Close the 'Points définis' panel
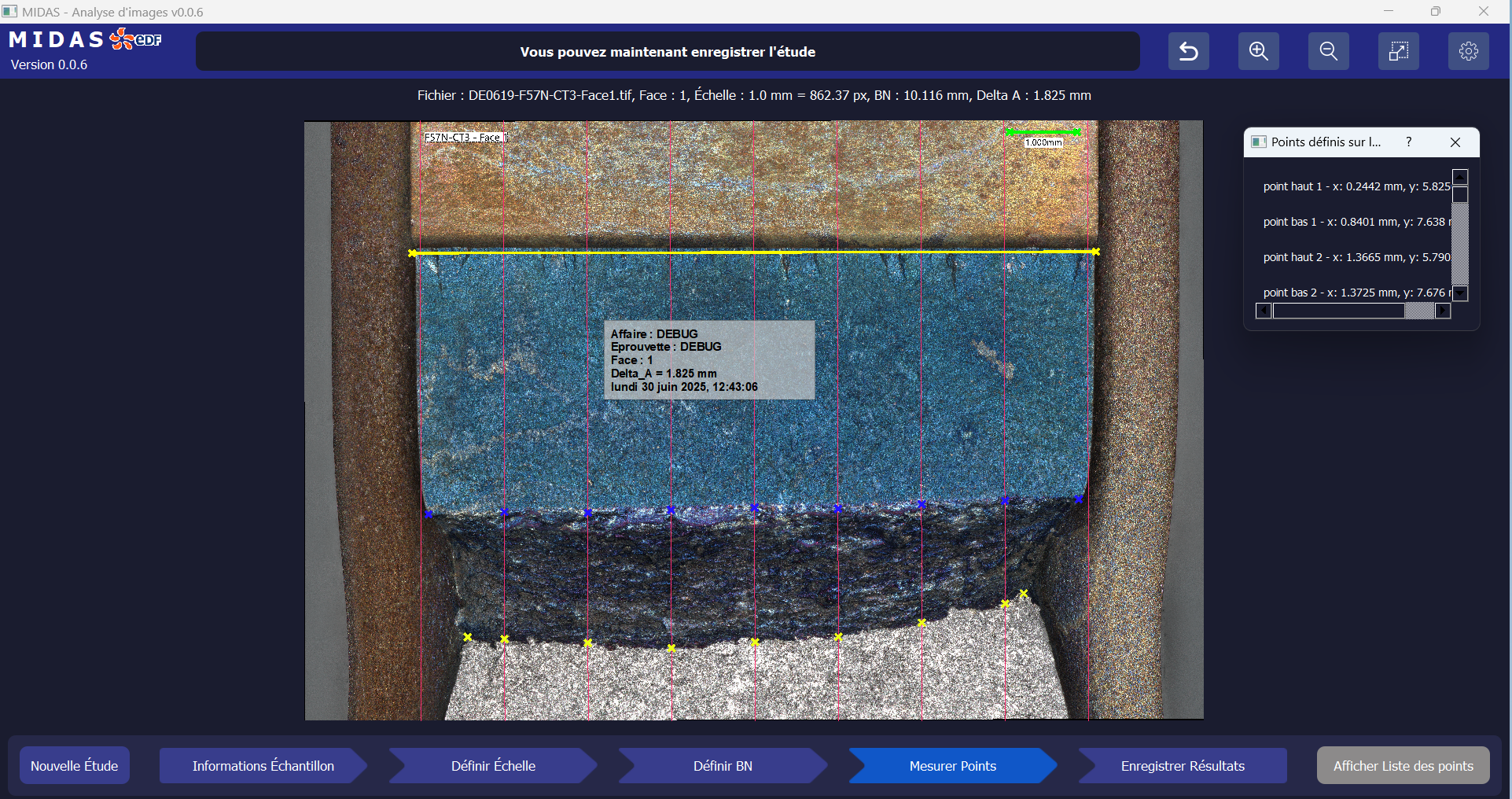Viewport: 1512px width, 799px height. coord(1455,142)
